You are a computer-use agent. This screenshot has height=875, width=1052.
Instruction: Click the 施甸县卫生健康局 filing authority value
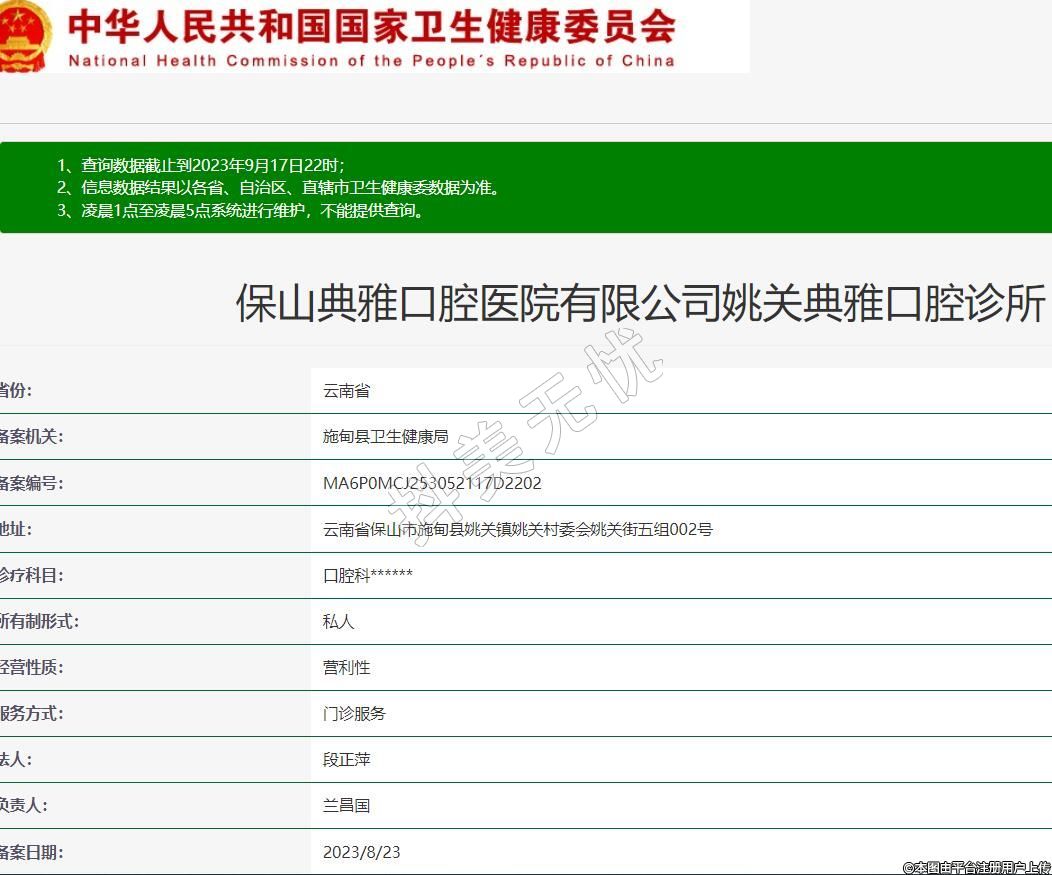pyautogui.click(x=385, y=437)
